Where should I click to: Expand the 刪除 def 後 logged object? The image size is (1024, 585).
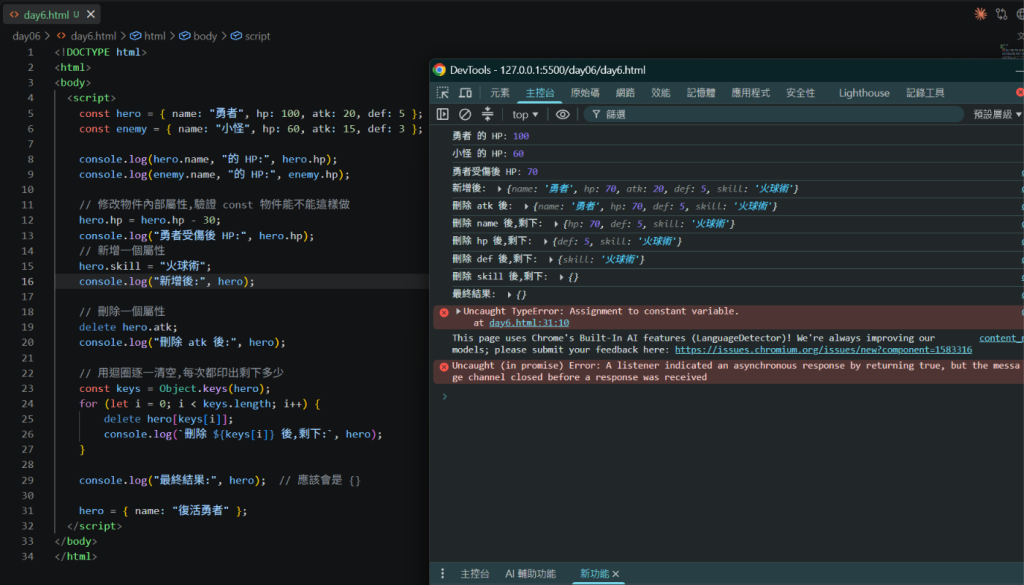pos(551,259)
